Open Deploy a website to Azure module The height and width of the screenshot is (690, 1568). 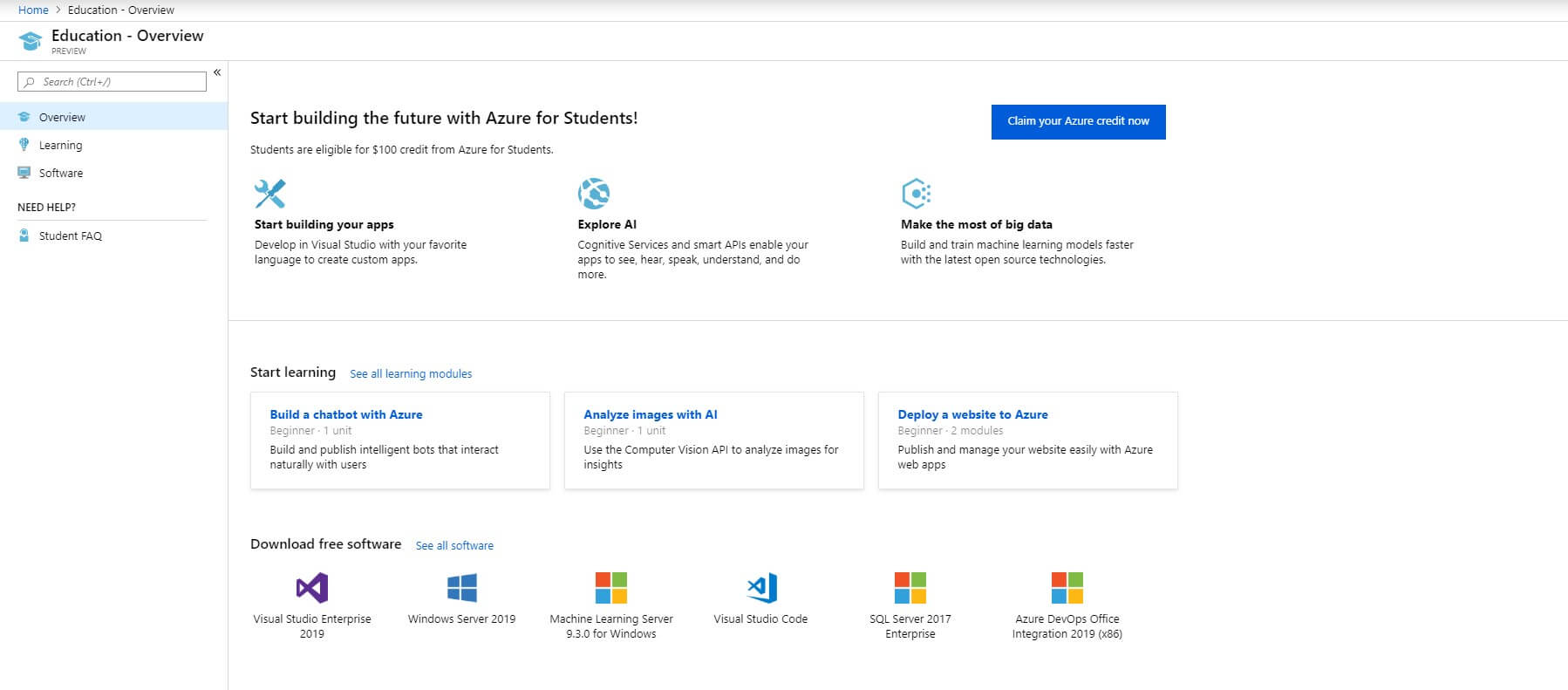(x=973, y=414)
